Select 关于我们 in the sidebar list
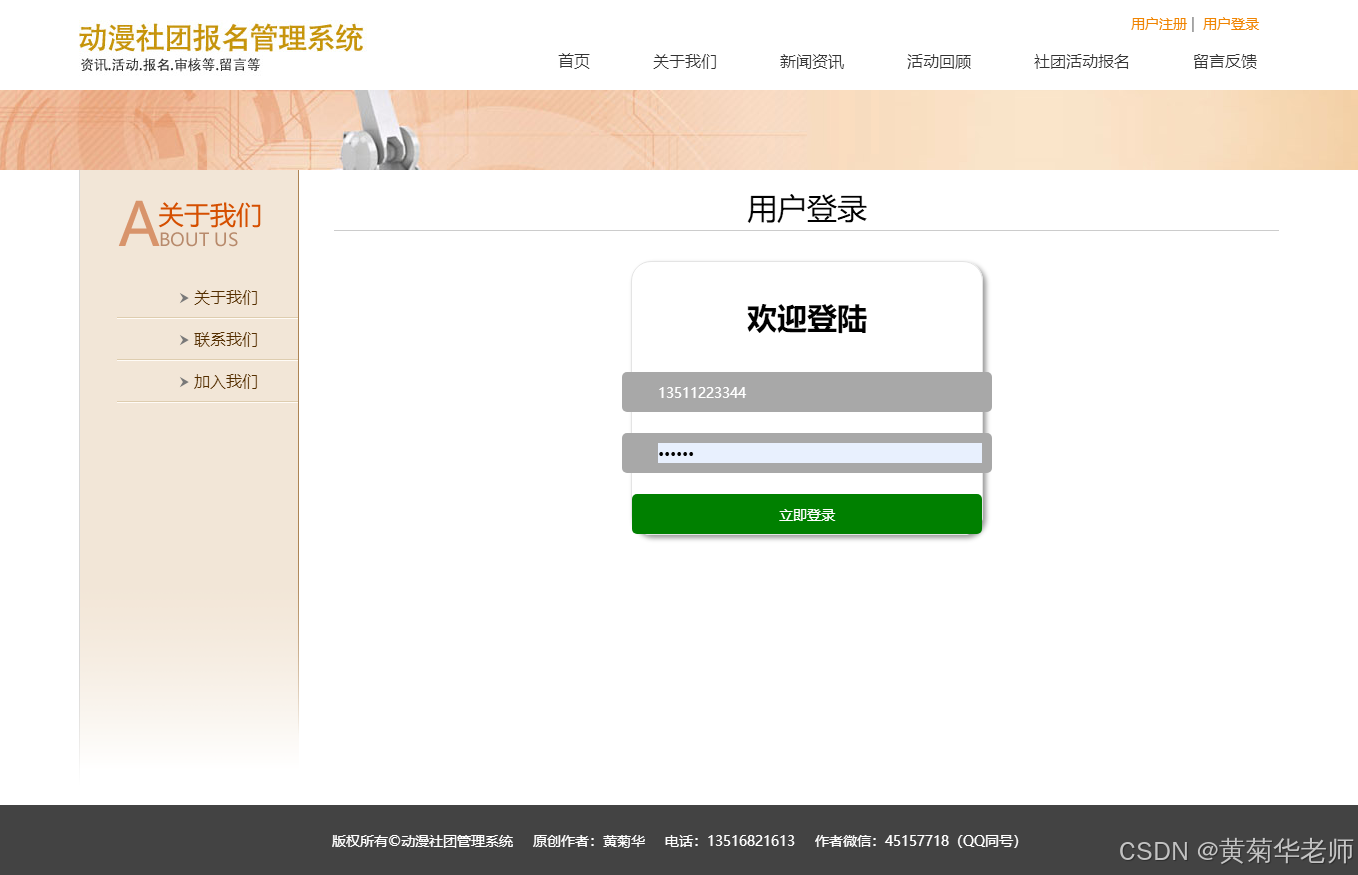This screenshot has height=875, width=1358. 226,297
